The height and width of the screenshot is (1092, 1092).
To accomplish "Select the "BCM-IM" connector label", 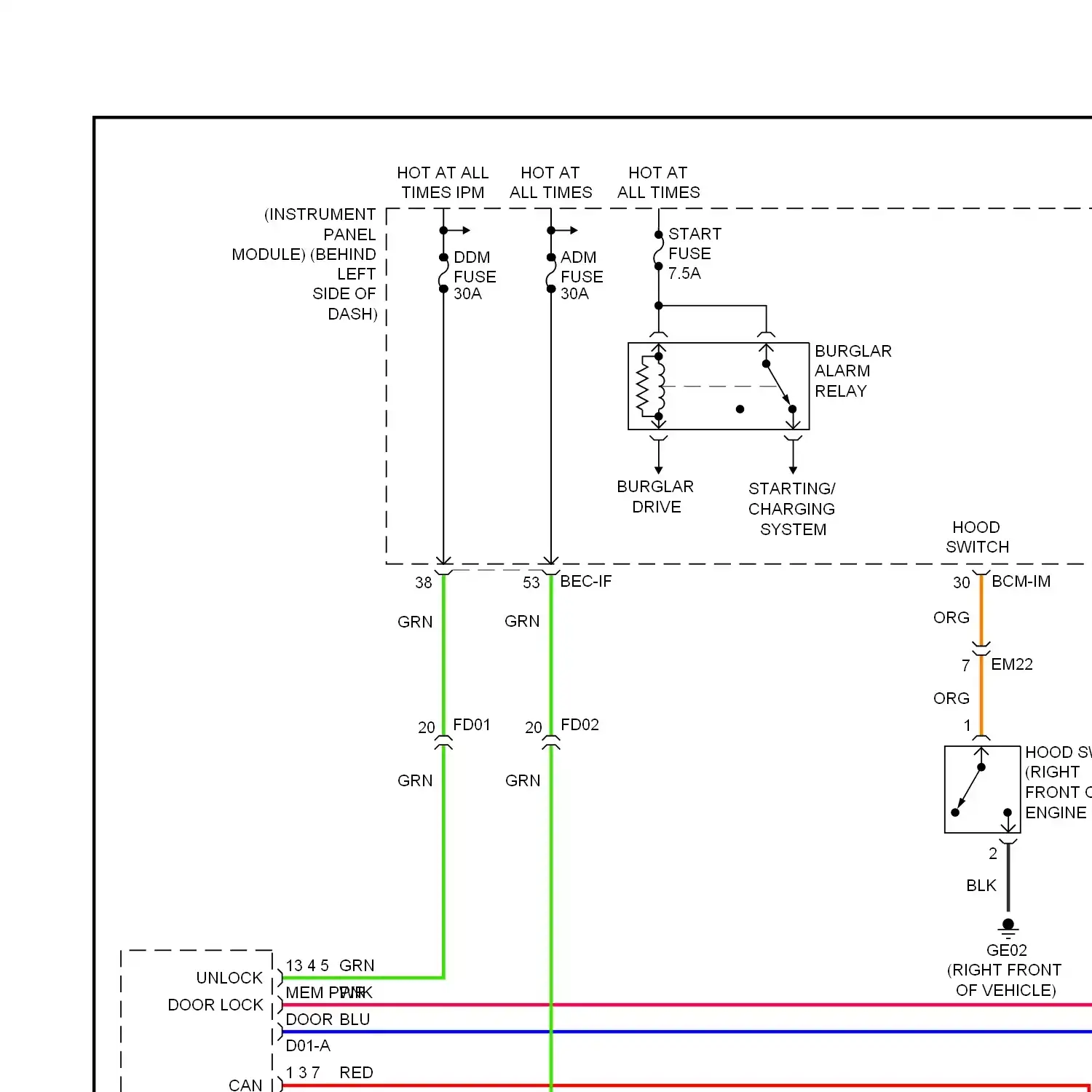I will [x=1021, y=581].
